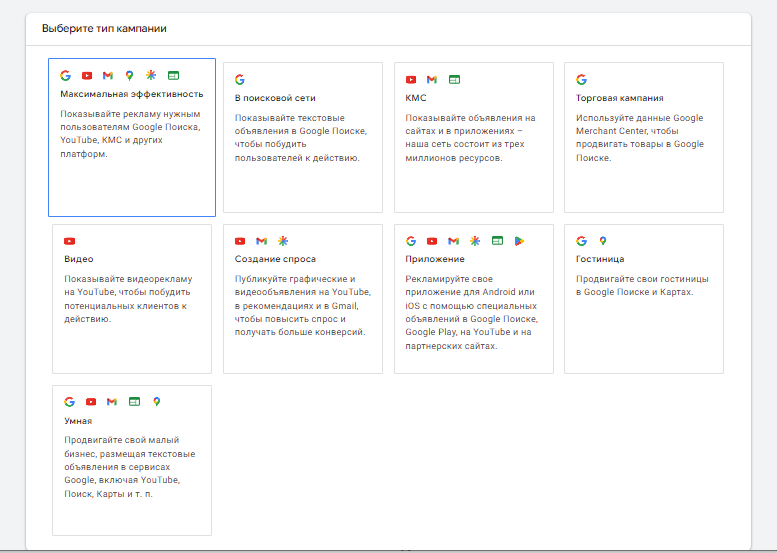
Task: Click Display network icon in Приложение card
Action: click(x=497, y=241)
